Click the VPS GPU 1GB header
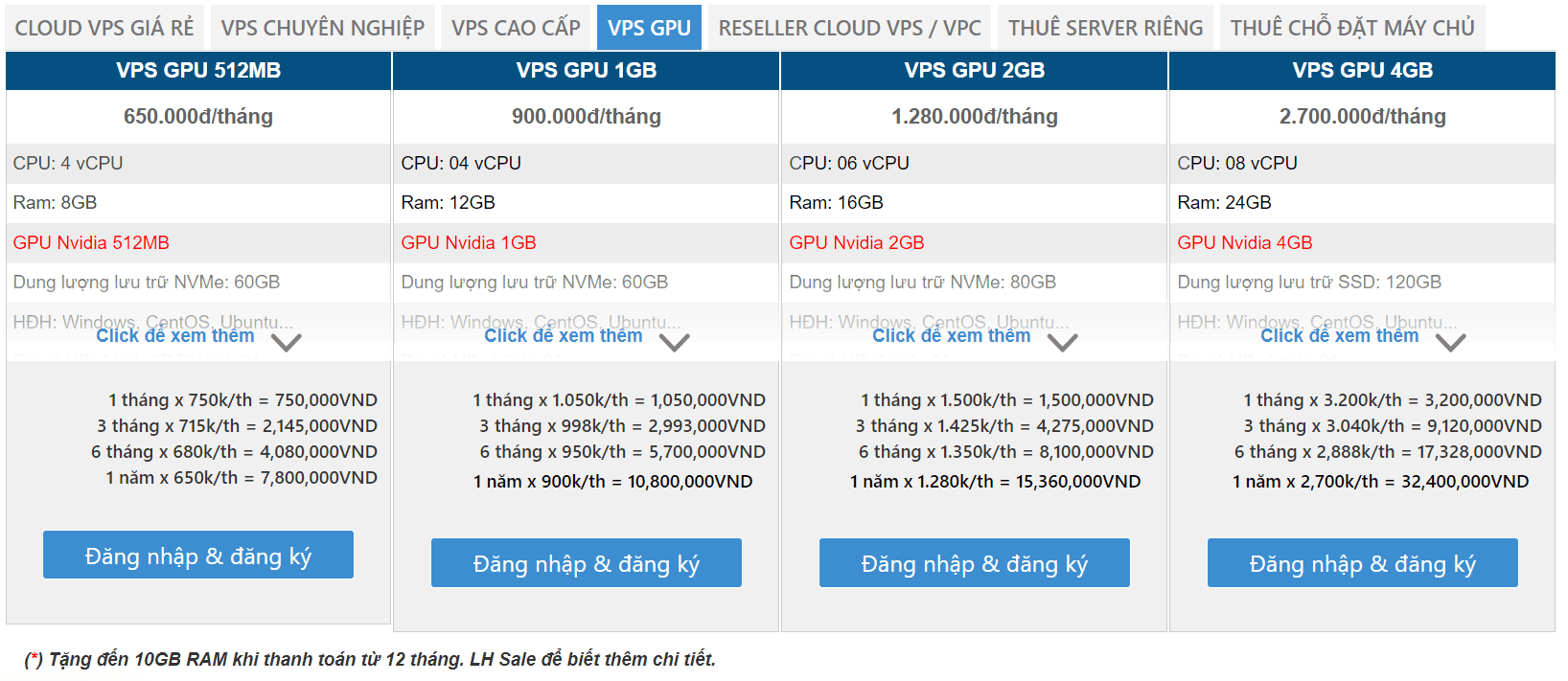The image size is (1568, 681). click(x=587, y=71)
